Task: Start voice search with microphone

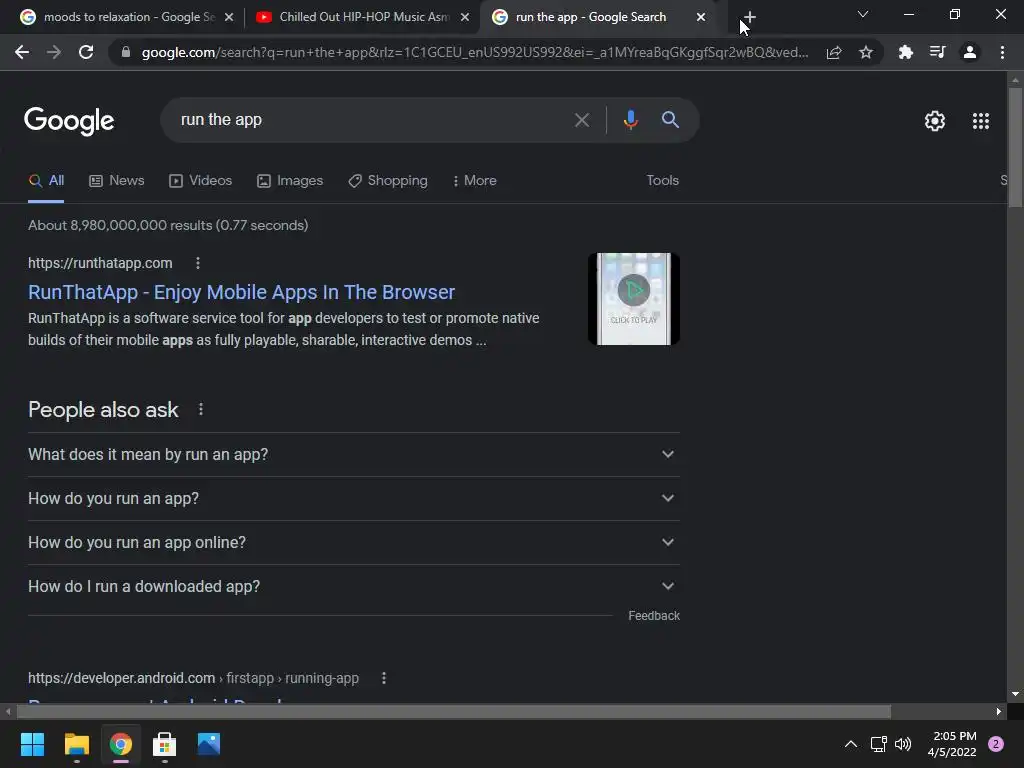Action: (630, 120)
